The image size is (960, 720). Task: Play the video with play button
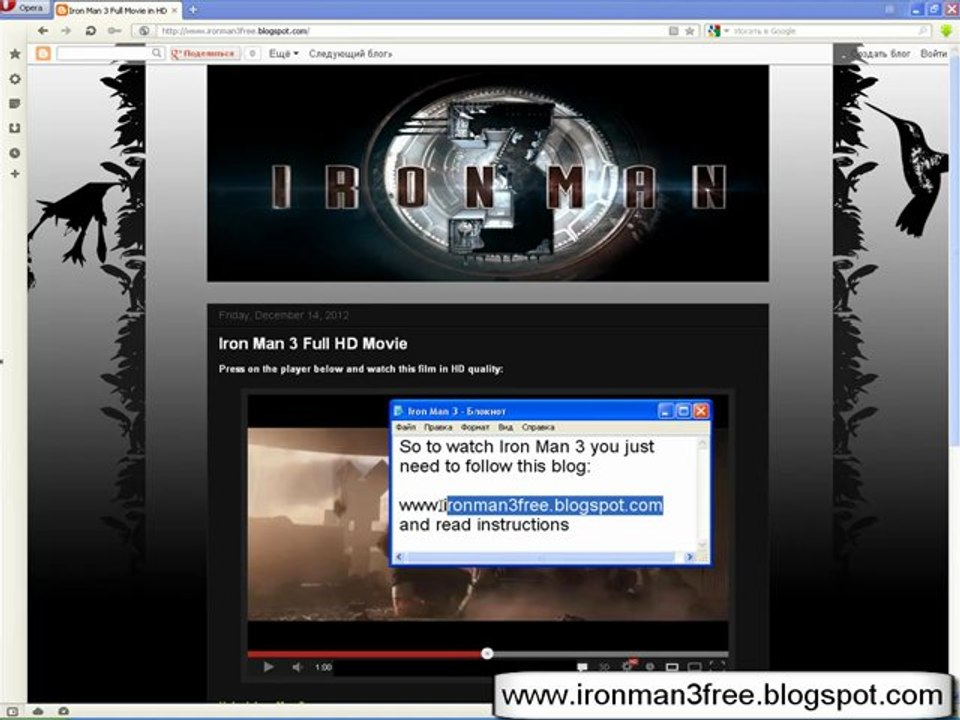tap(268, 667)
